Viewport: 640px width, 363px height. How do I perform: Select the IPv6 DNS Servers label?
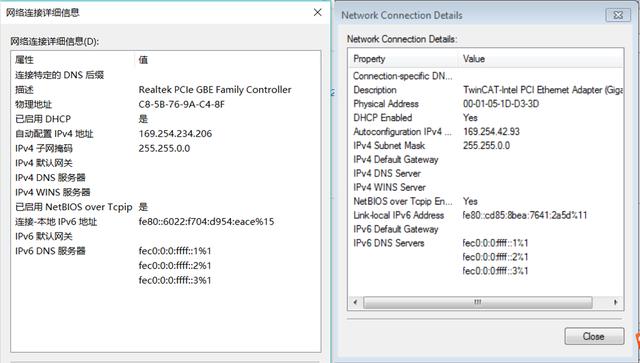tap(389, 243)
